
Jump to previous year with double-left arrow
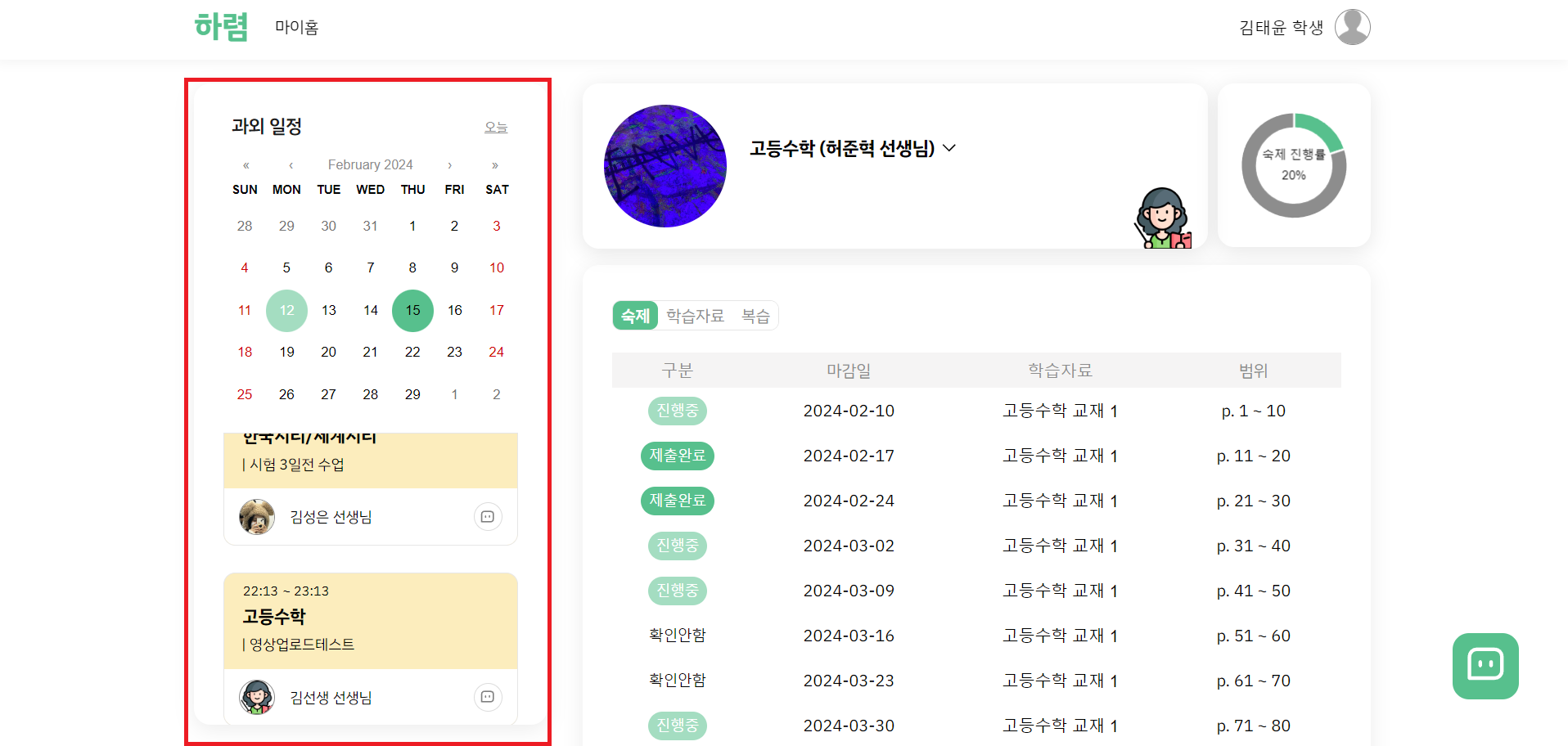pyautogui.click(x=246, y=165)
